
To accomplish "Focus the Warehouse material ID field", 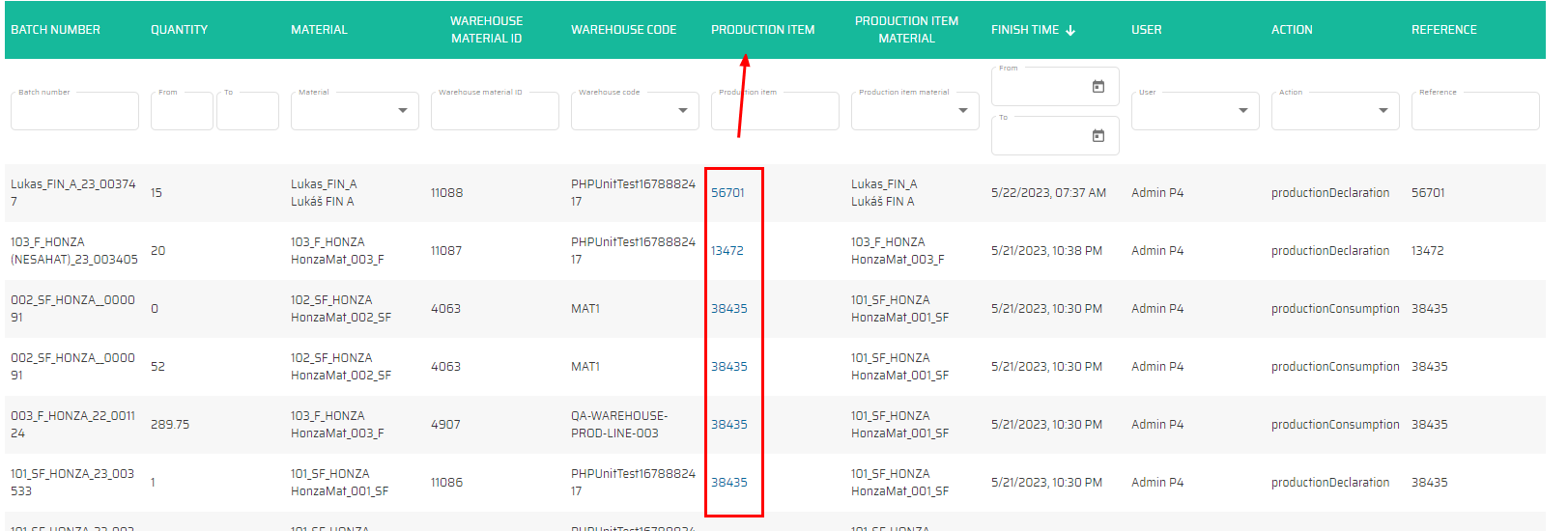I will click(494, 112).
